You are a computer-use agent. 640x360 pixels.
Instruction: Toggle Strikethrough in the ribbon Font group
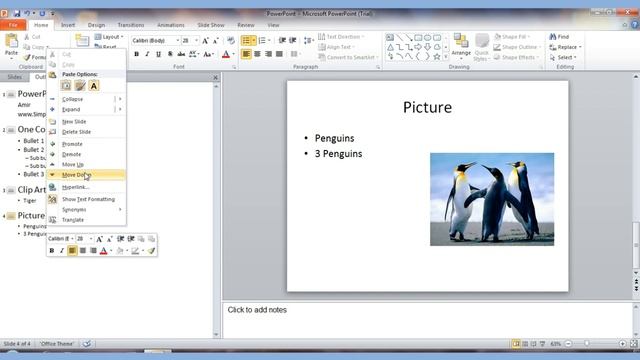pos(181,54)
